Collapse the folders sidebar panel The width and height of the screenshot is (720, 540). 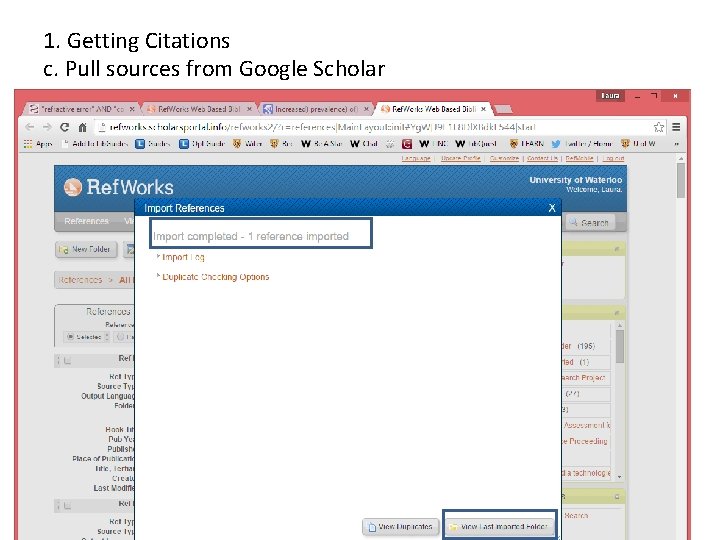click(x=617, y=313)
